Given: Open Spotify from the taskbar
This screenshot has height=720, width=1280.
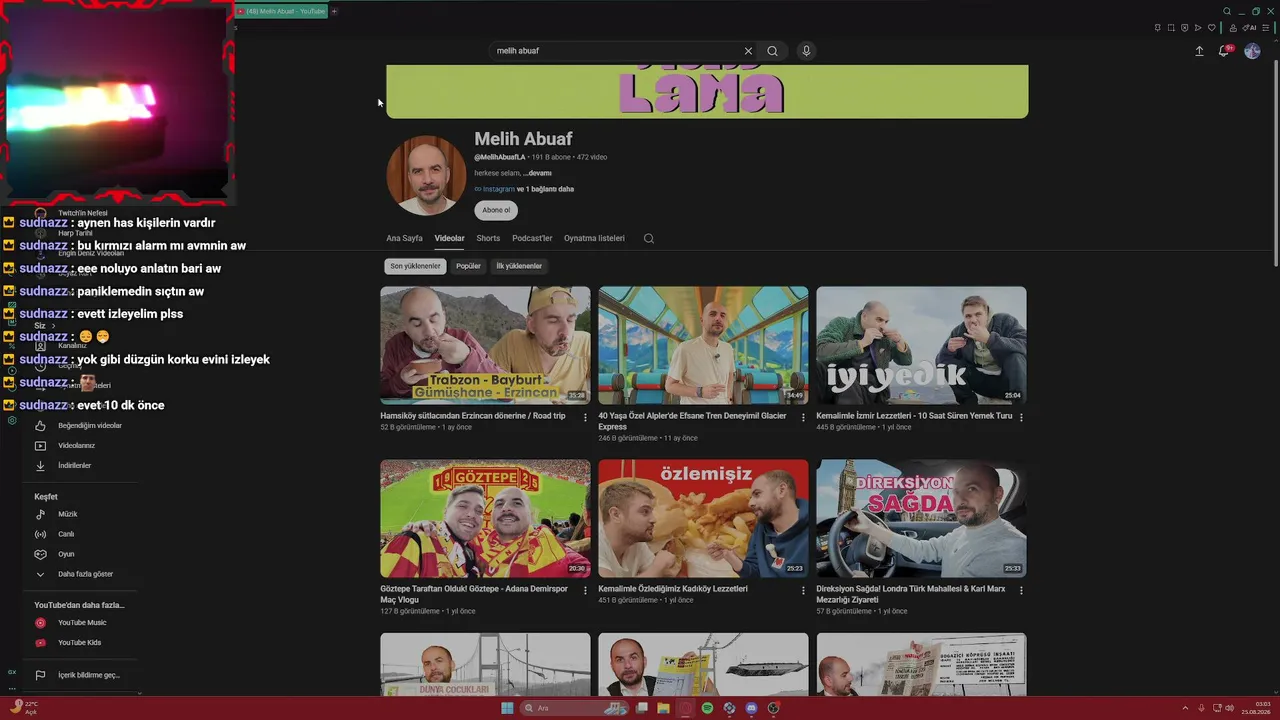Looking at the screenshot, I should [707, 708].
